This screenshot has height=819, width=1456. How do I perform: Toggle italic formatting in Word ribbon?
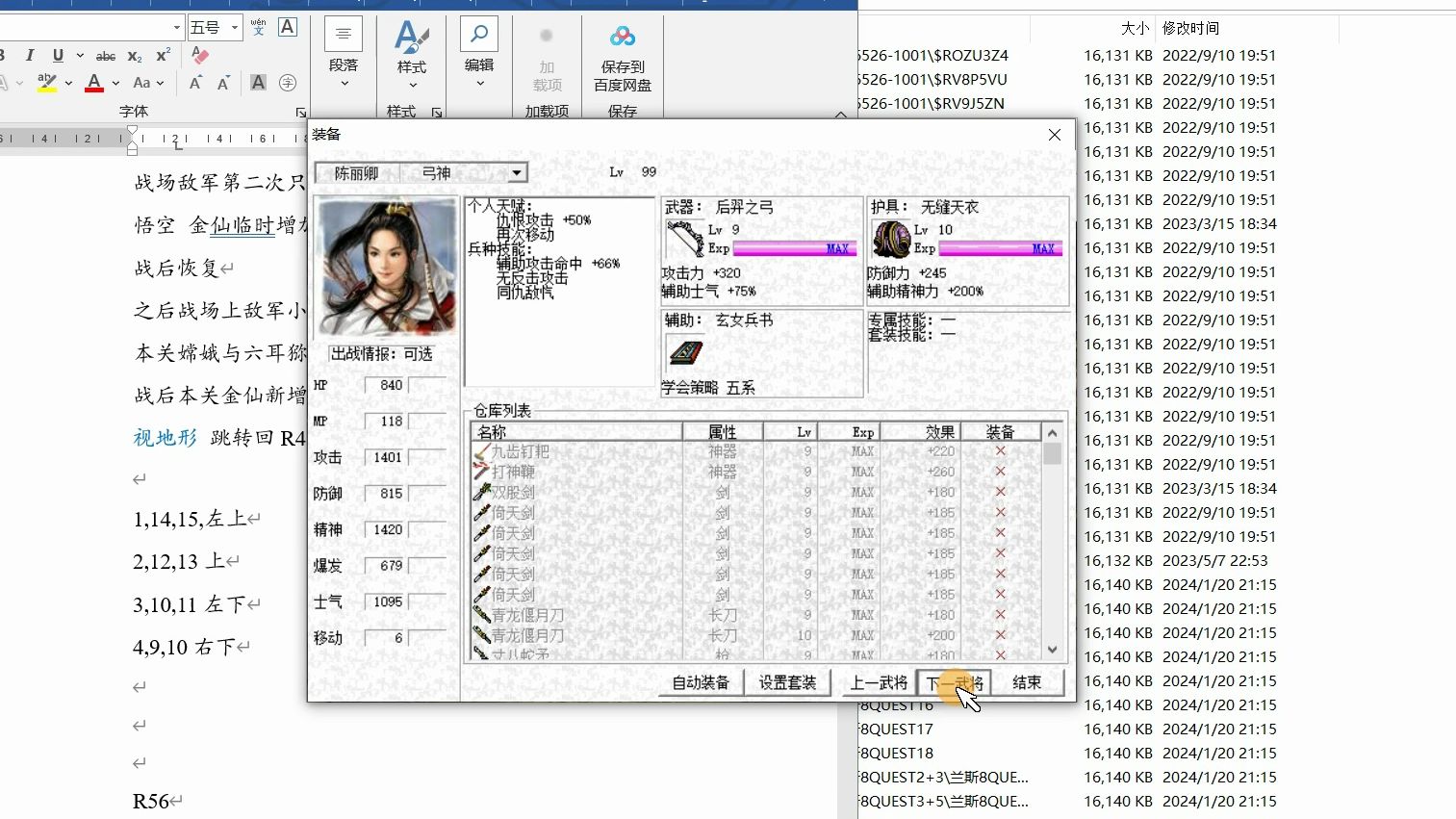pyautogui.click(x=30, y=56)
